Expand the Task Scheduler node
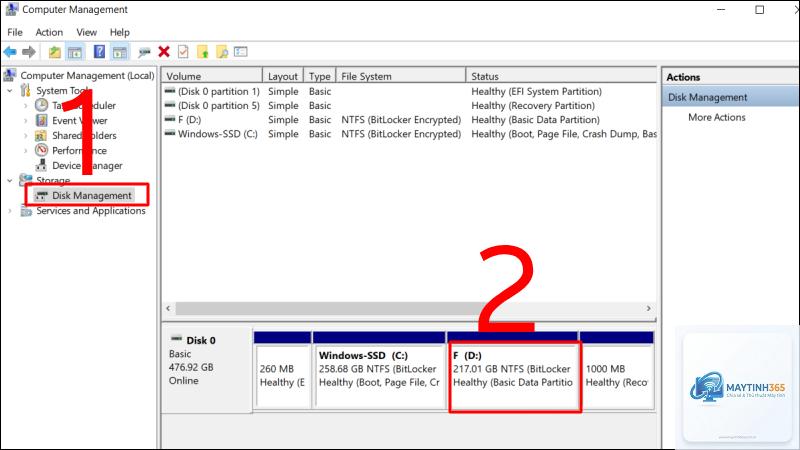The width and height of the screenshot is (800, 450). (26, 106)
